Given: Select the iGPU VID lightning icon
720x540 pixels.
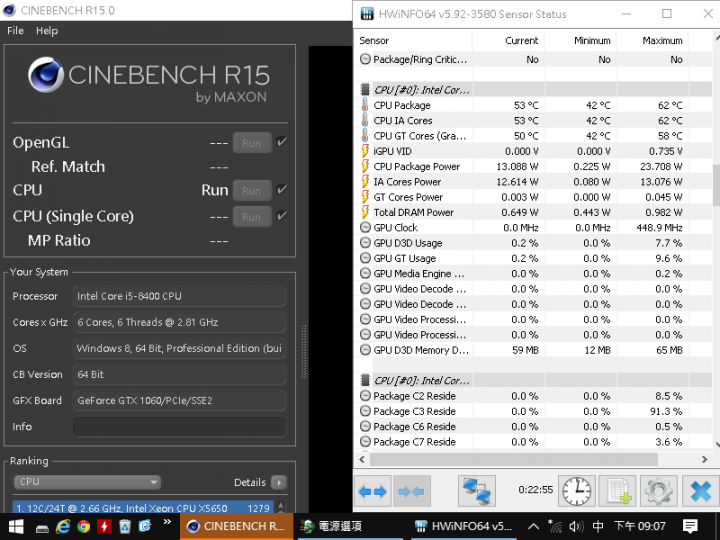Looking at the screenshot, I should pos(365,151).
